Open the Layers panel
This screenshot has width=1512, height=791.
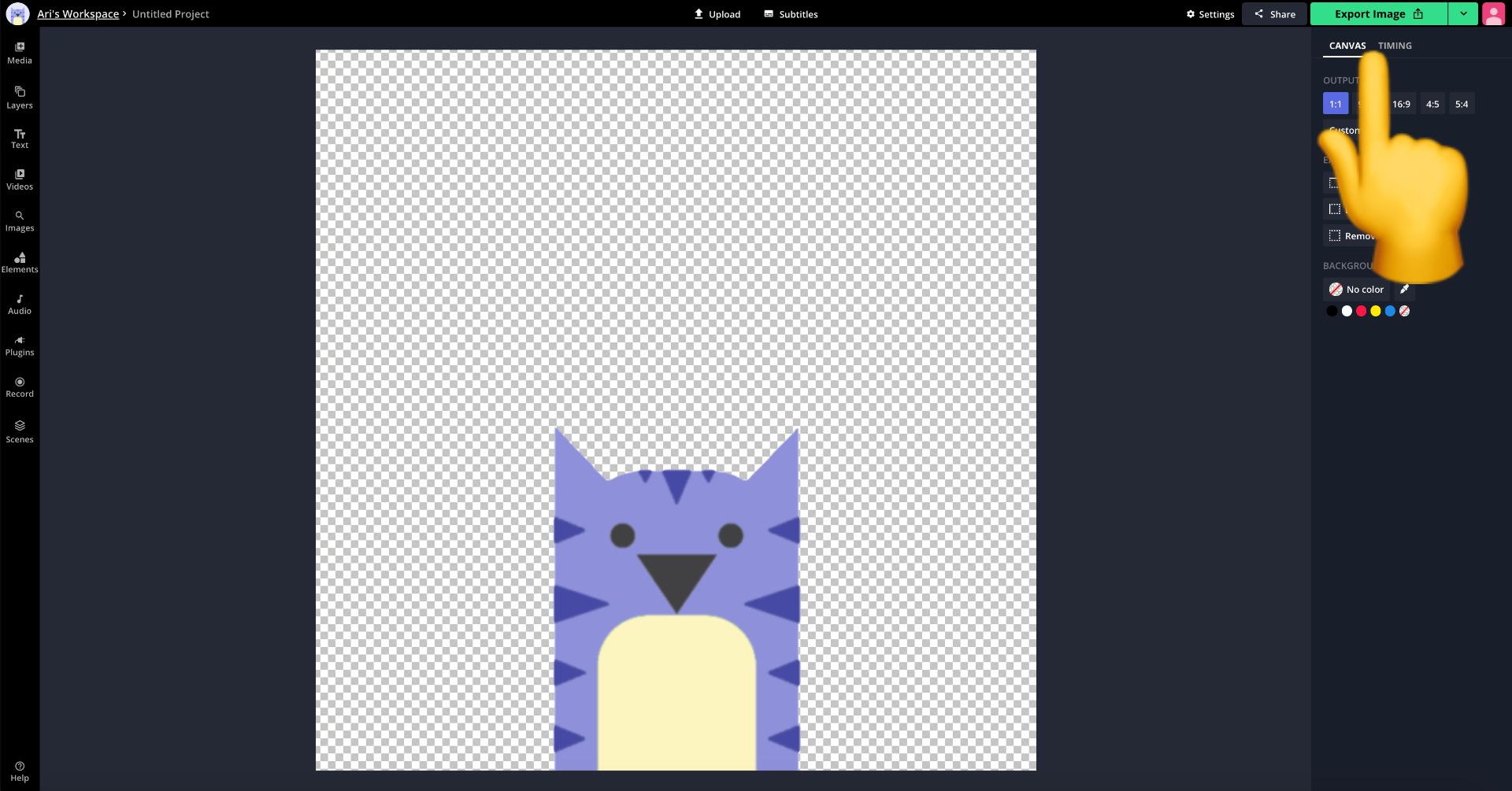click(20, 98)
